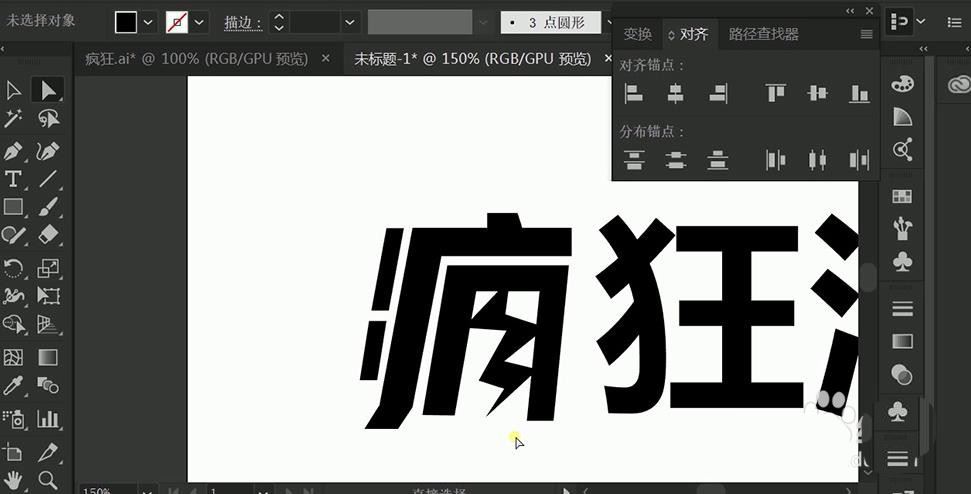The height and width of the screenshot is (494, 971).
Task: Select the Width tool
Action: point(13,296)
